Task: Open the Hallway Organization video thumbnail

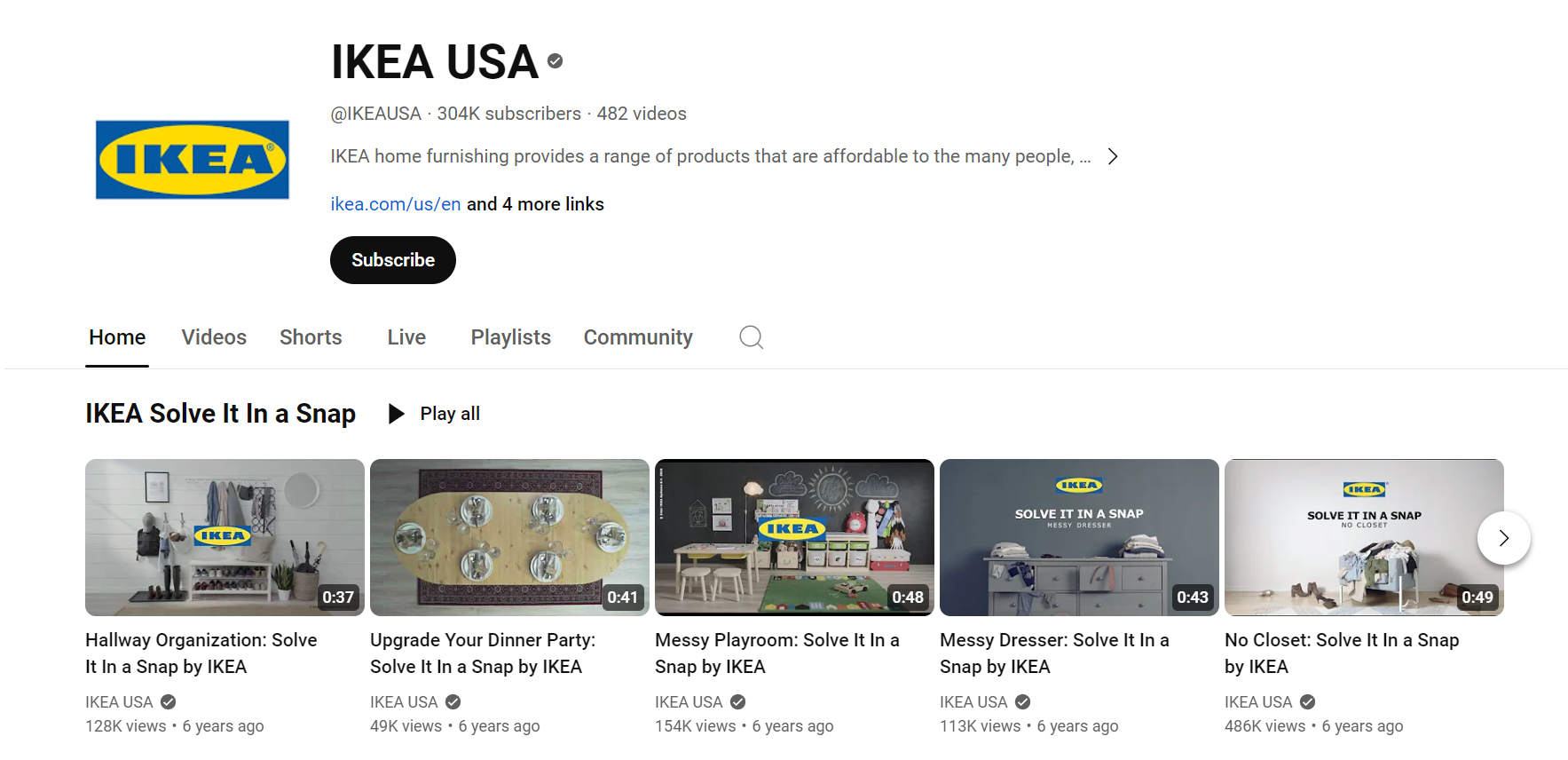Action: click(x=225, y=537)
